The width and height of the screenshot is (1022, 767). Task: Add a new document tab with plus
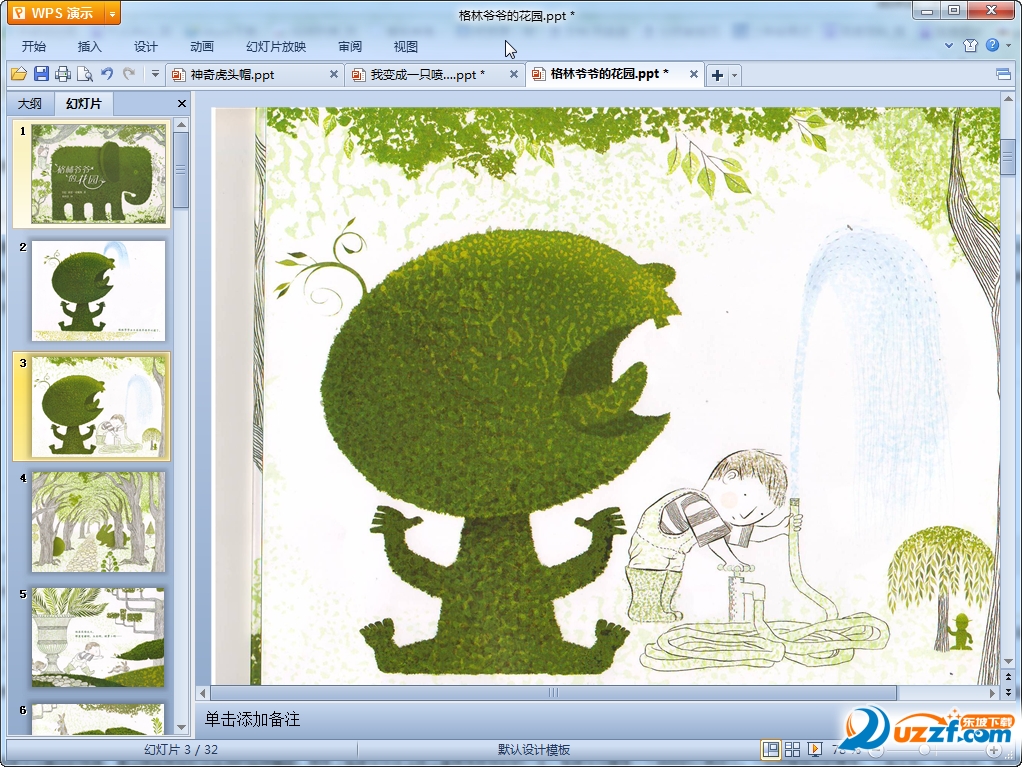[717, 75]
